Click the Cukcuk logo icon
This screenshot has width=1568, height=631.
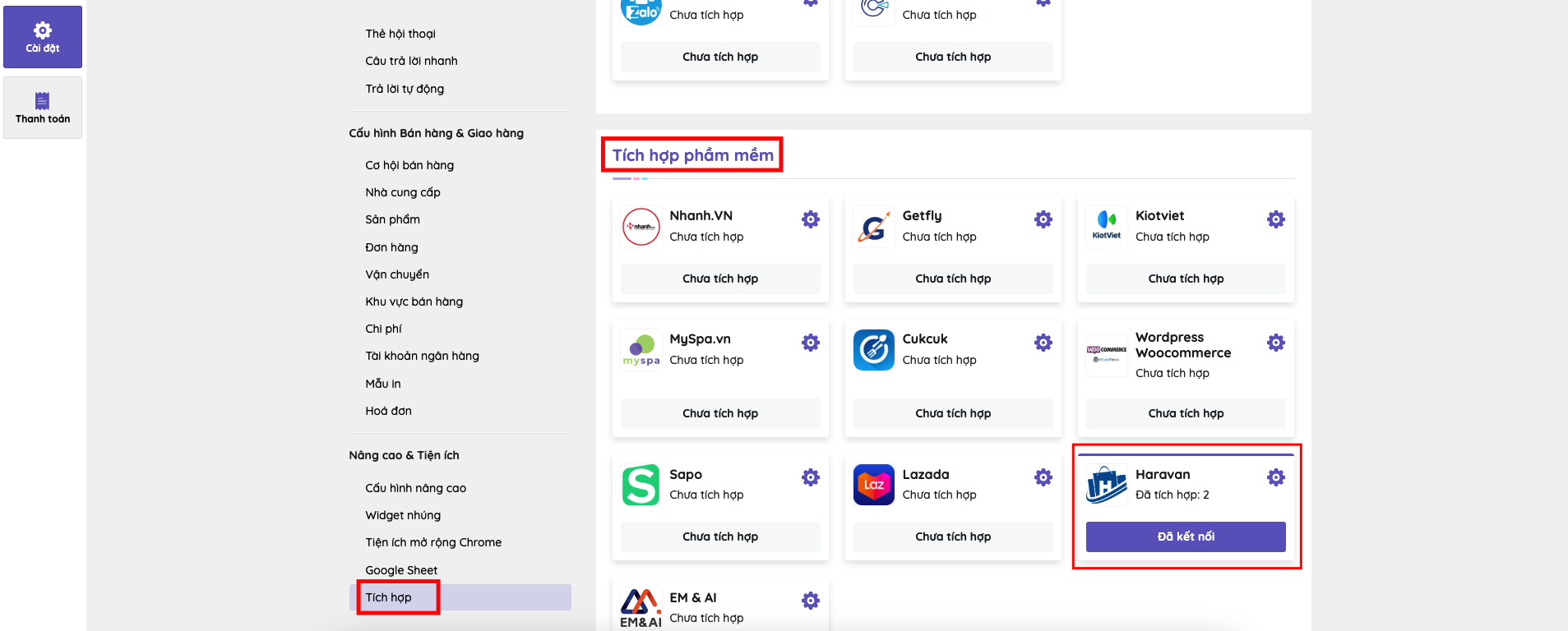pos(873,350)
